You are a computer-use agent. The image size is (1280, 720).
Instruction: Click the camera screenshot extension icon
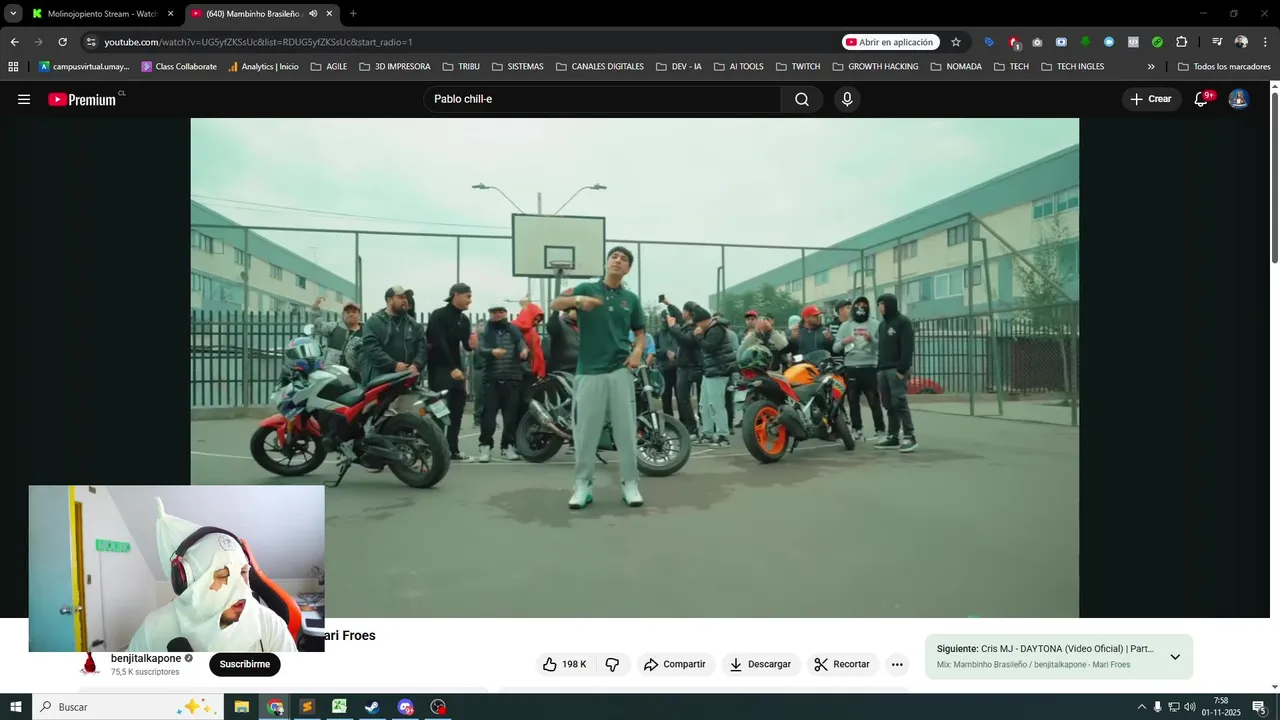coord(1037,42)
